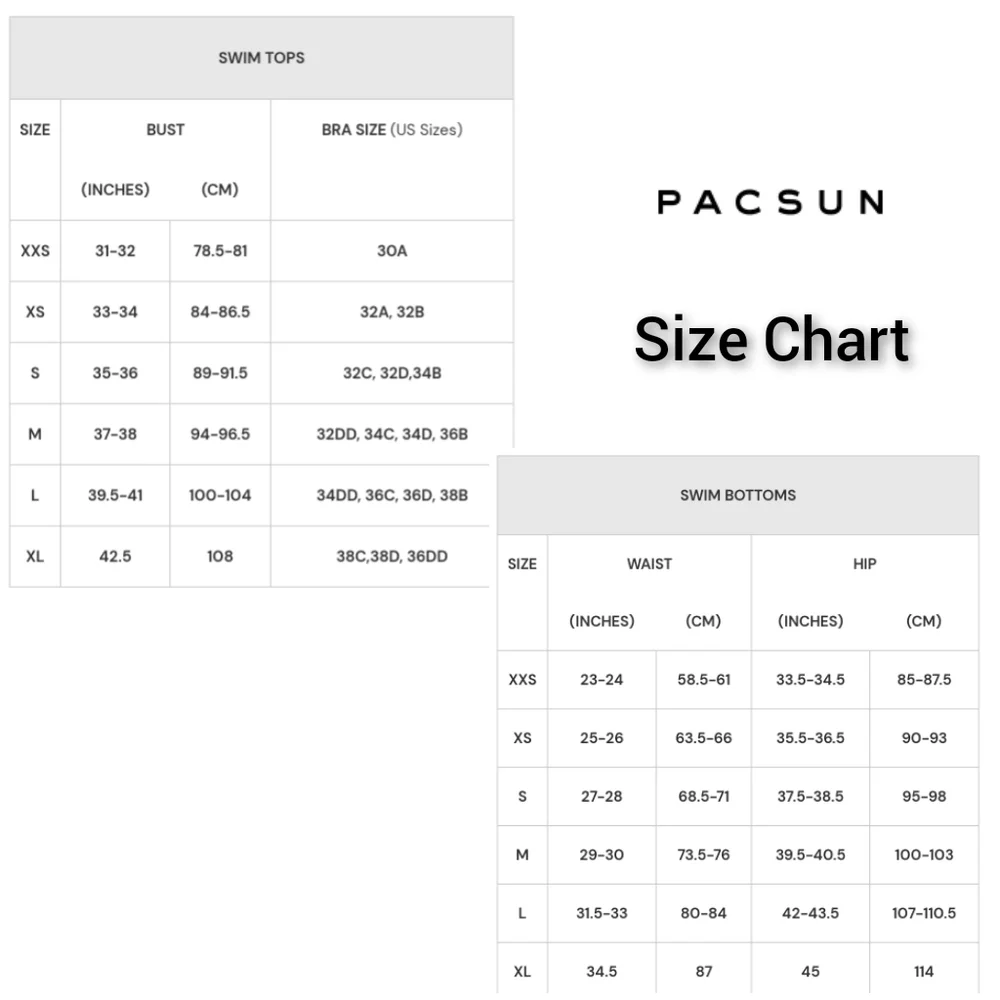This screenshot has width=1000, height=1000.
Task: Click the swim tops XXS size label
Action: (35, 251)
